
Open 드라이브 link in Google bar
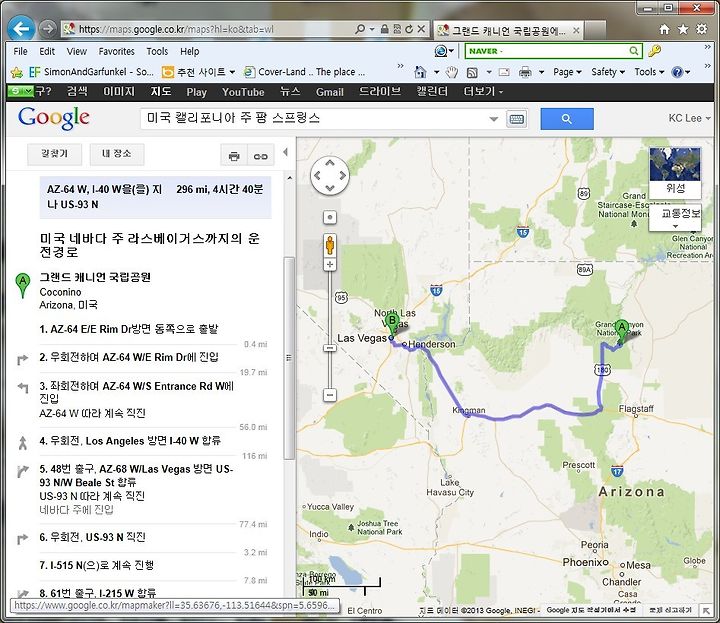380,92
